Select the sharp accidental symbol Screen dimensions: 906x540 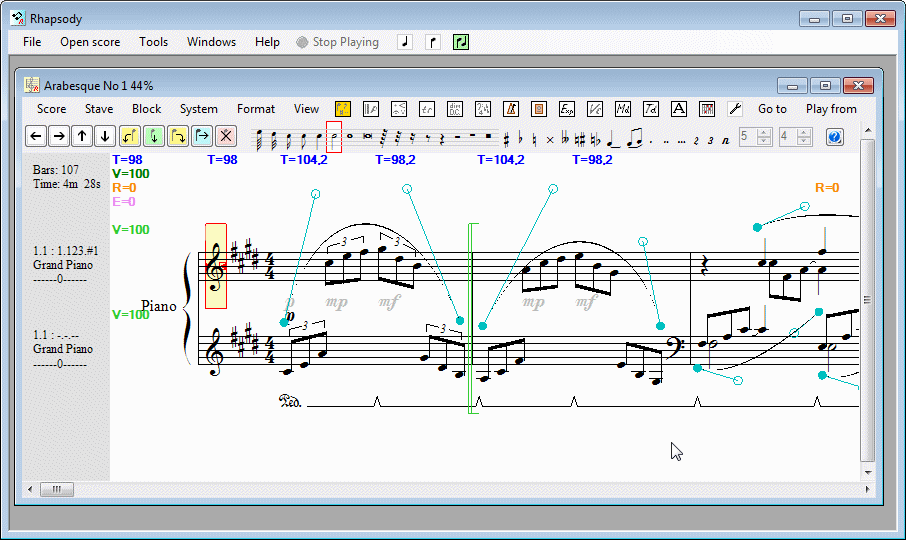[x=507, y=138]
